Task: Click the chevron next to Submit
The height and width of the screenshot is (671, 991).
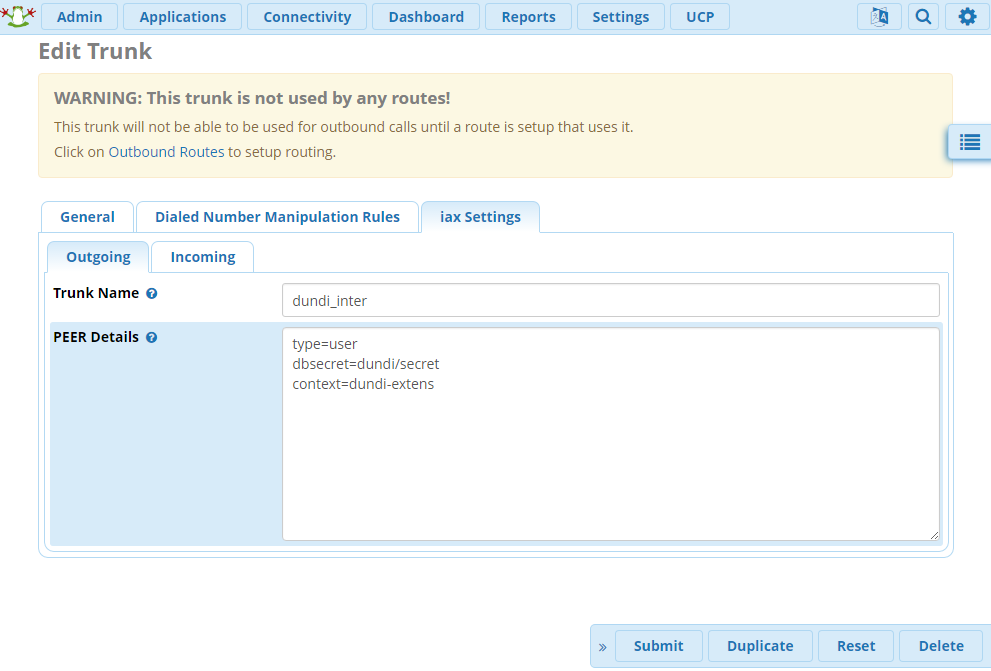Action: click(x=603, y=646)
